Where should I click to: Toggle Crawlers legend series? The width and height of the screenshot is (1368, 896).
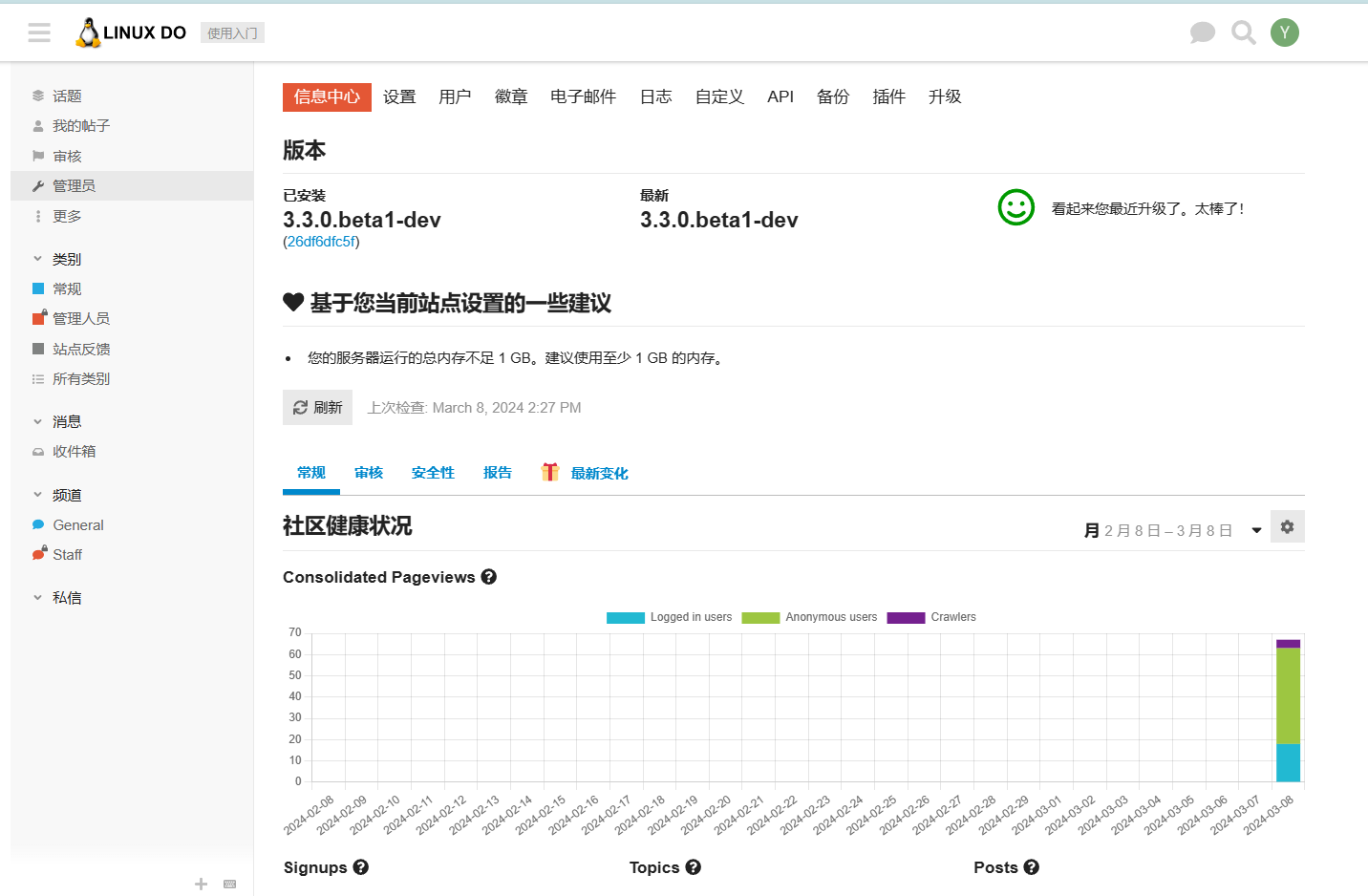tap(931, 617)
